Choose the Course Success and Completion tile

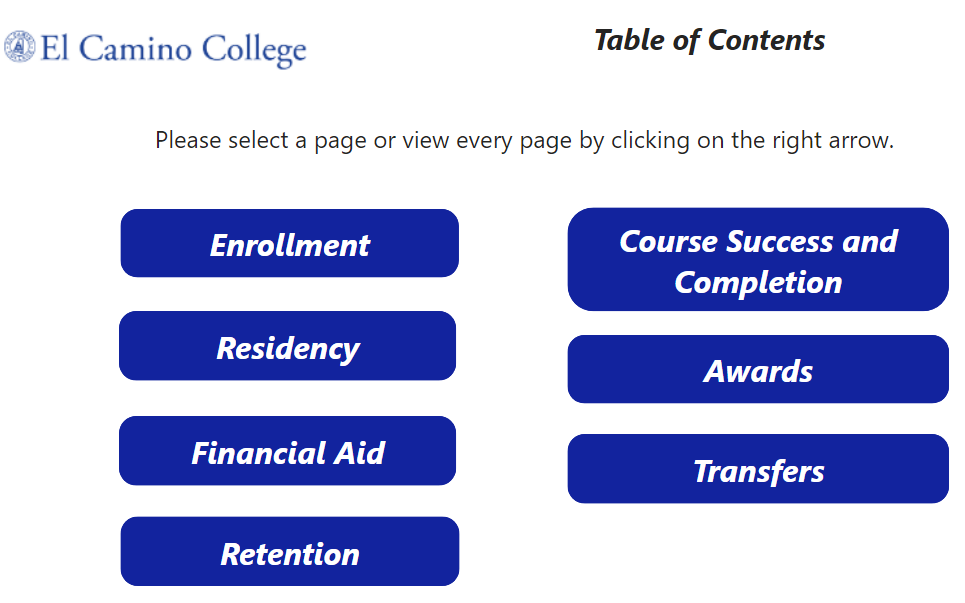click(x=758, y=260)
